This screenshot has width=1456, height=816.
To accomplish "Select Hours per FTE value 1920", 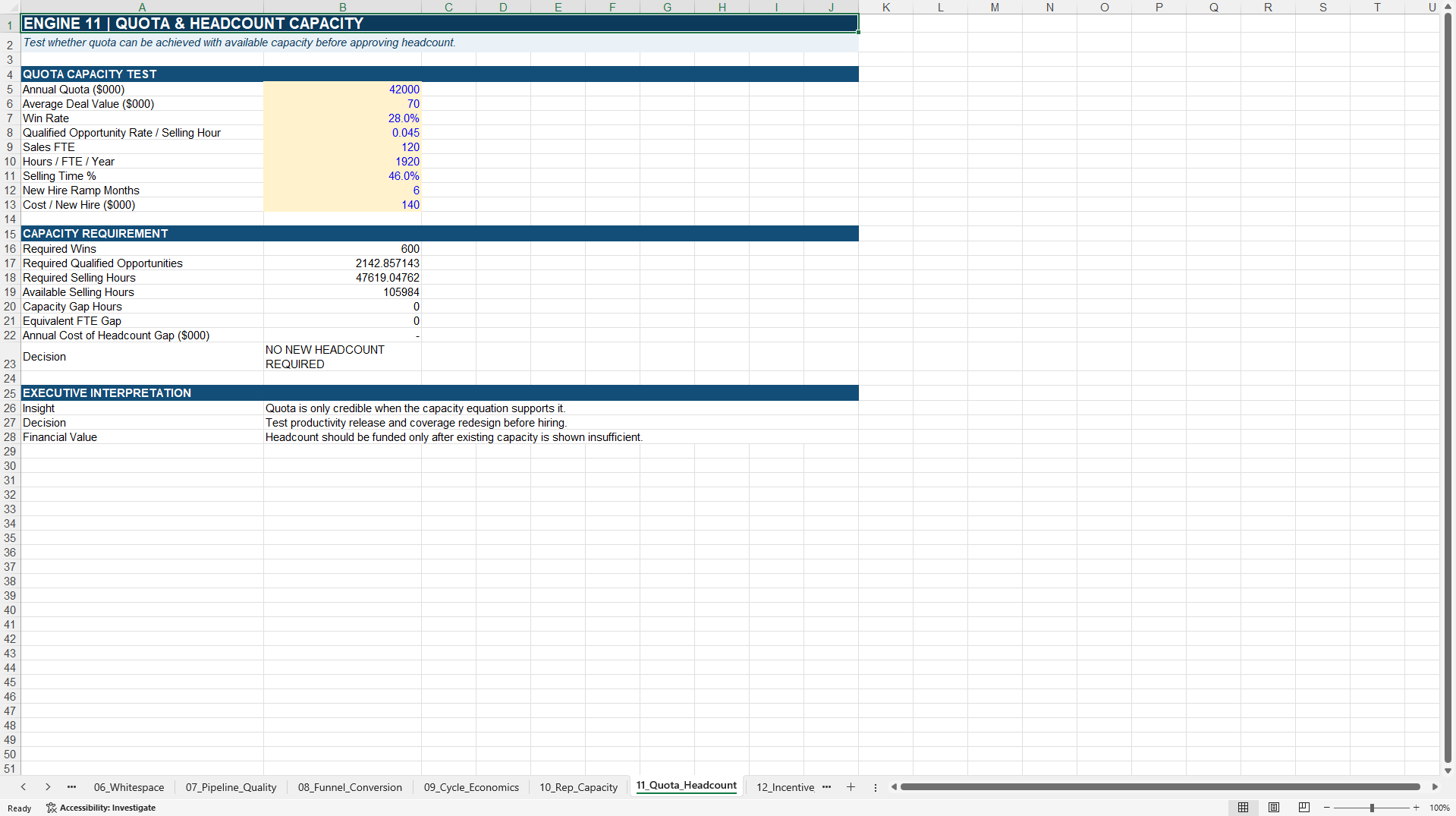I will (342, 162).
